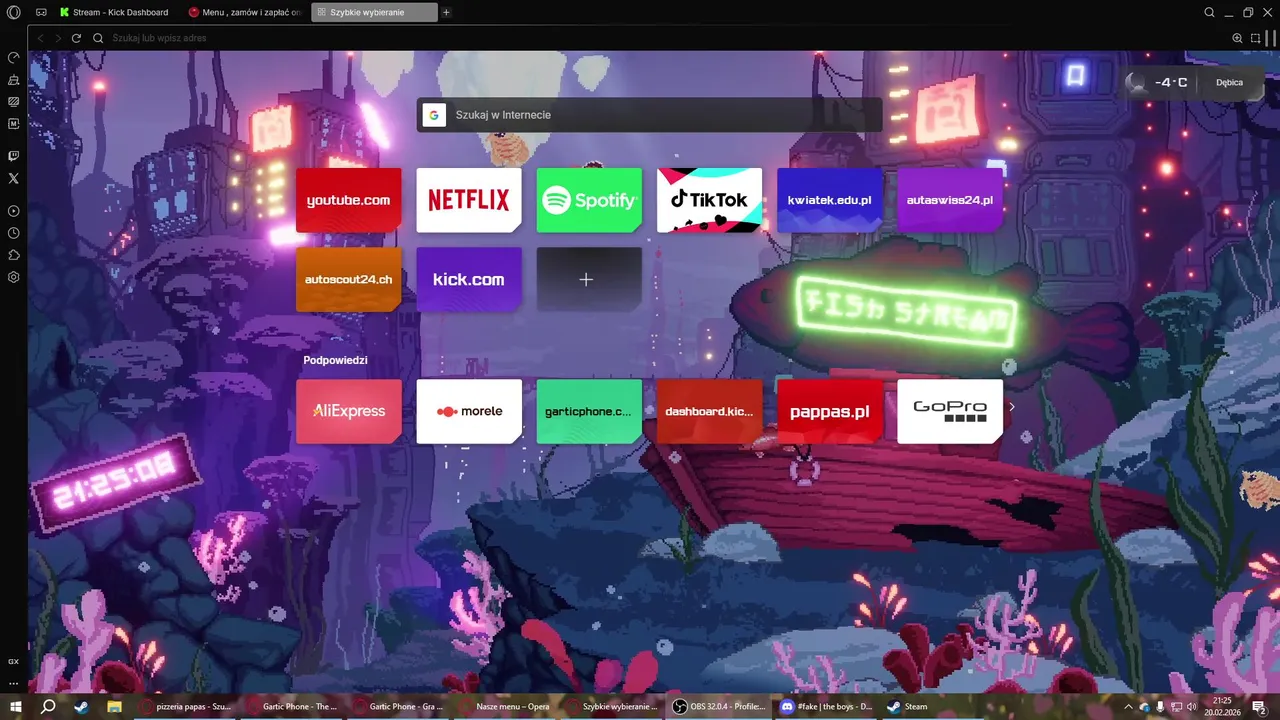Reload the current page
Screen dimensions: 1280x720
76,38
